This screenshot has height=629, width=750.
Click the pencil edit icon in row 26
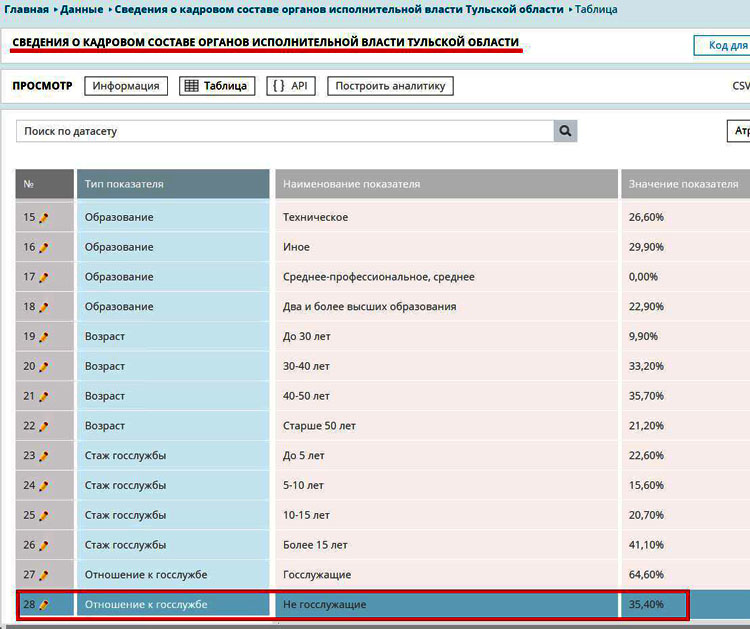[44, 546]
